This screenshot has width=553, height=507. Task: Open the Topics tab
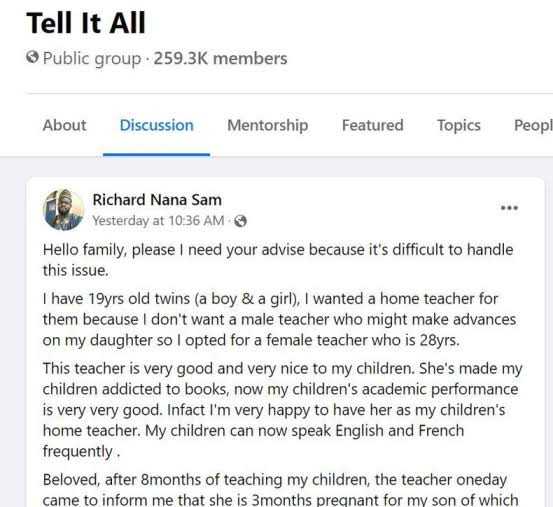point(459,125)
